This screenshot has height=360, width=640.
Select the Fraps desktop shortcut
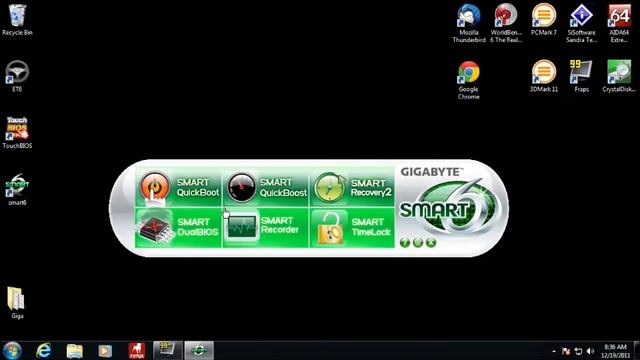pyautogui.click(x=581, y=76)
